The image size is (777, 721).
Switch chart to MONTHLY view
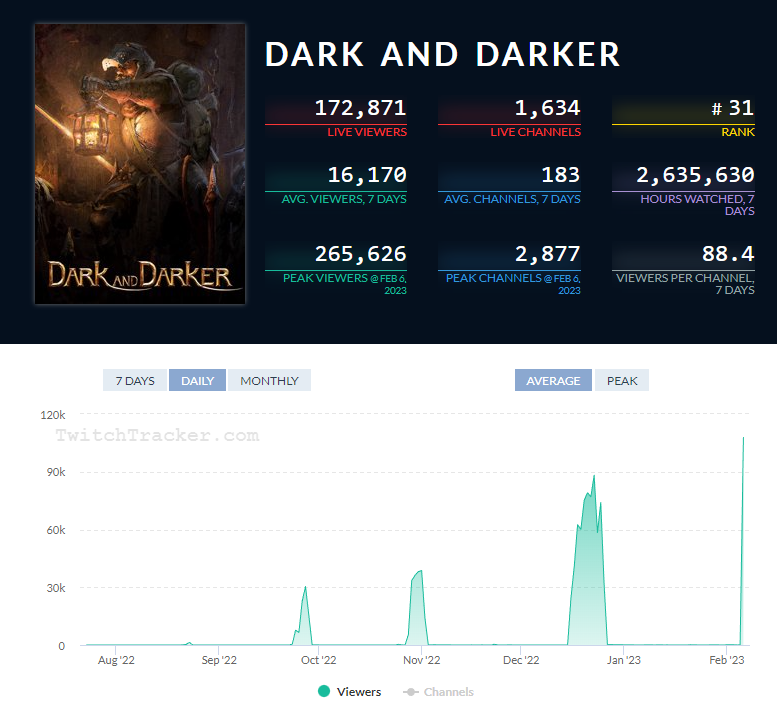[x=269, y=380]
